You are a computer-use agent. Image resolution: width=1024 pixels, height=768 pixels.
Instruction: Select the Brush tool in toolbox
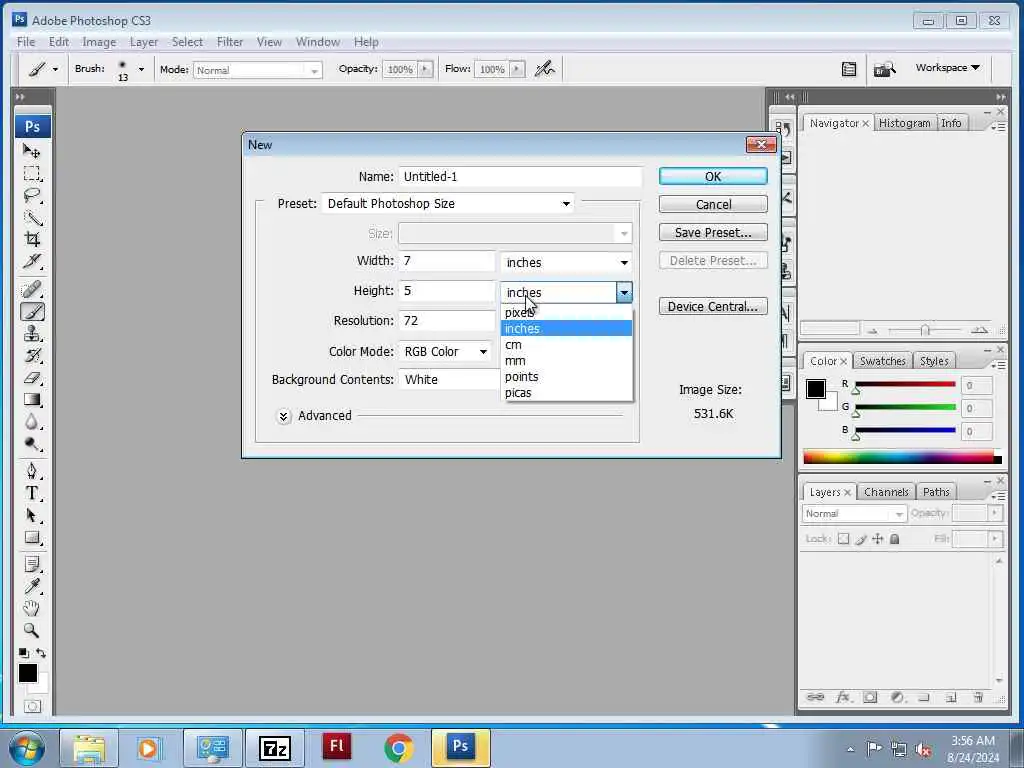pyautogui.click(x=31, y=312)
